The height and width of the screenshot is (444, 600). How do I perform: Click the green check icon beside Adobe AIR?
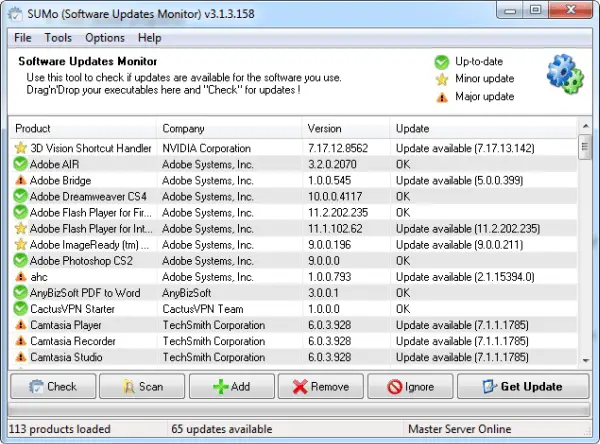pyautogui.click(x=20, y=164)
